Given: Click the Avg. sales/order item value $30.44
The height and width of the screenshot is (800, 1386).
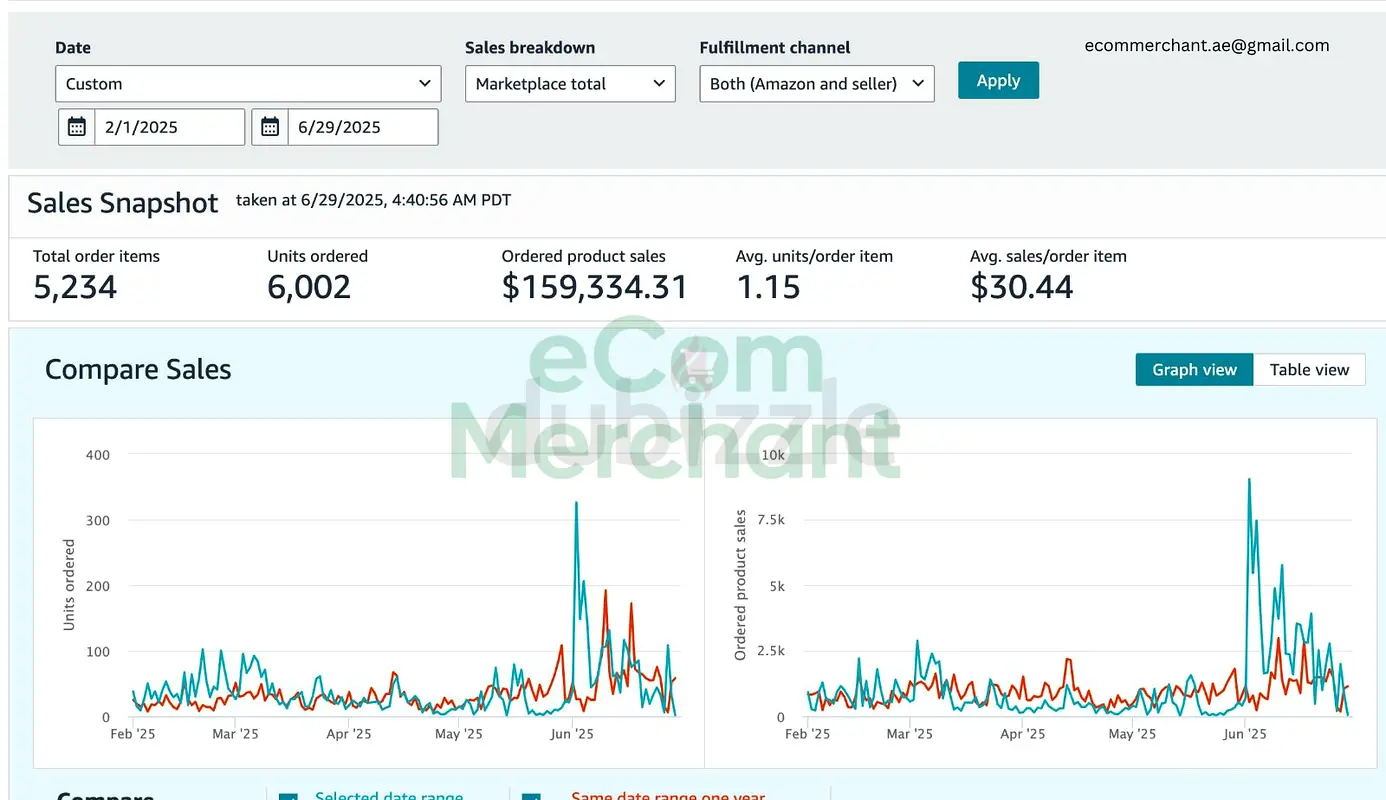Looking at the screenshot, I should point(1021,287).
